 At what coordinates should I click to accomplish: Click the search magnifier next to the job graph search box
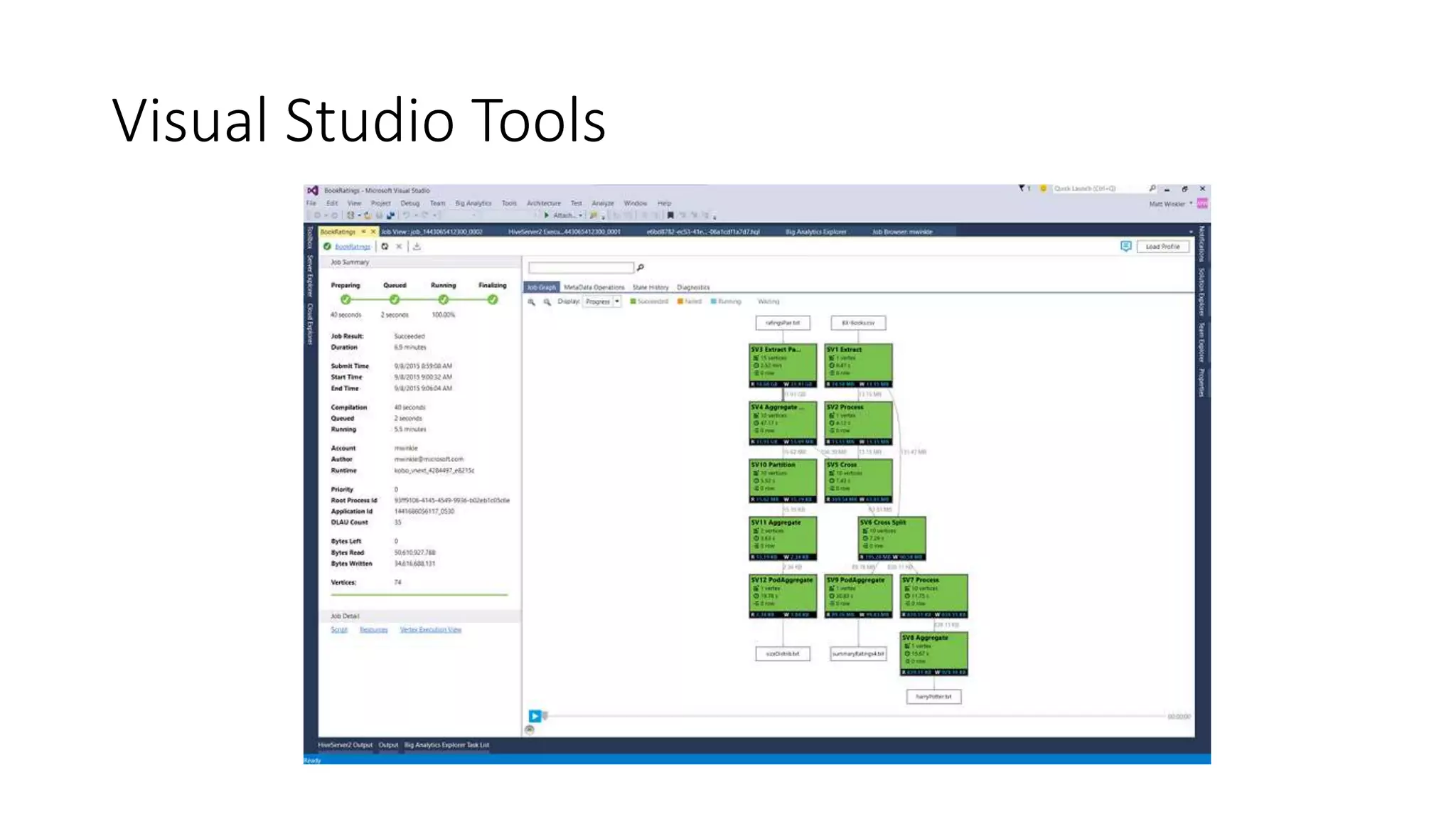point(641,267)
